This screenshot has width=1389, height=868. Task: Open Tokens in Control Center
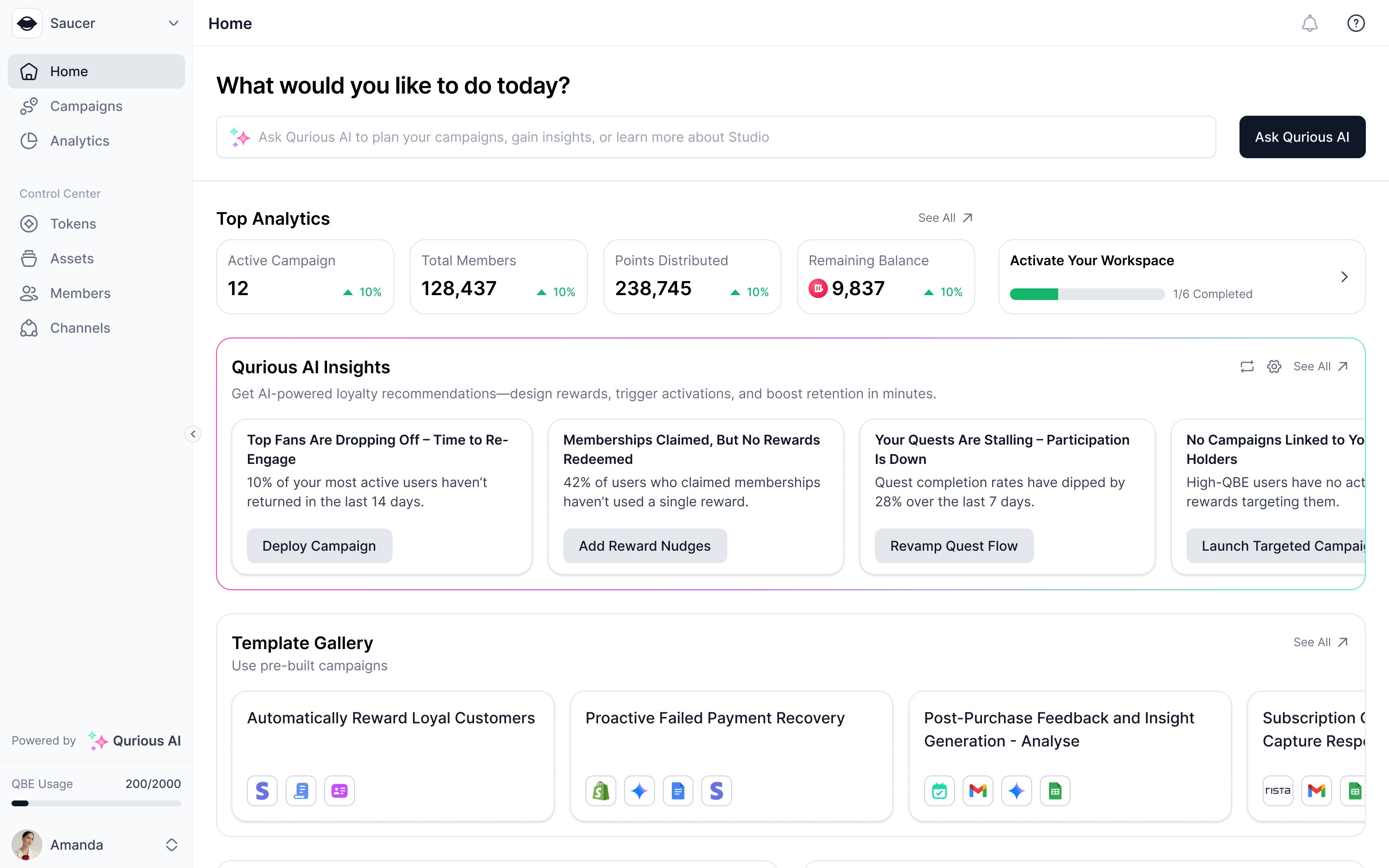click(96, 224)
